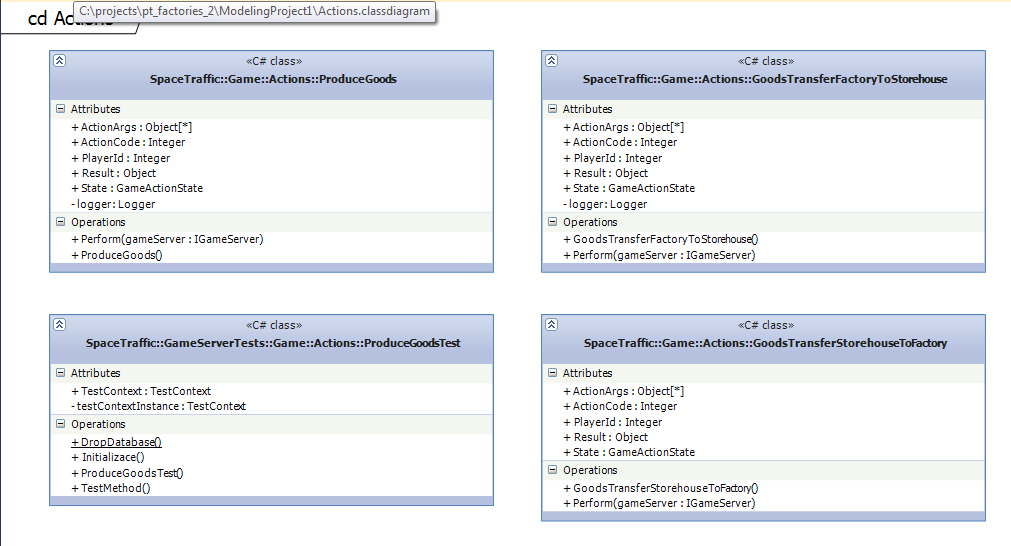The image size is (1011, 546).
Task: Select the GoodsTransferFactoryToStorehouse class title
Action: click(765, 79)
